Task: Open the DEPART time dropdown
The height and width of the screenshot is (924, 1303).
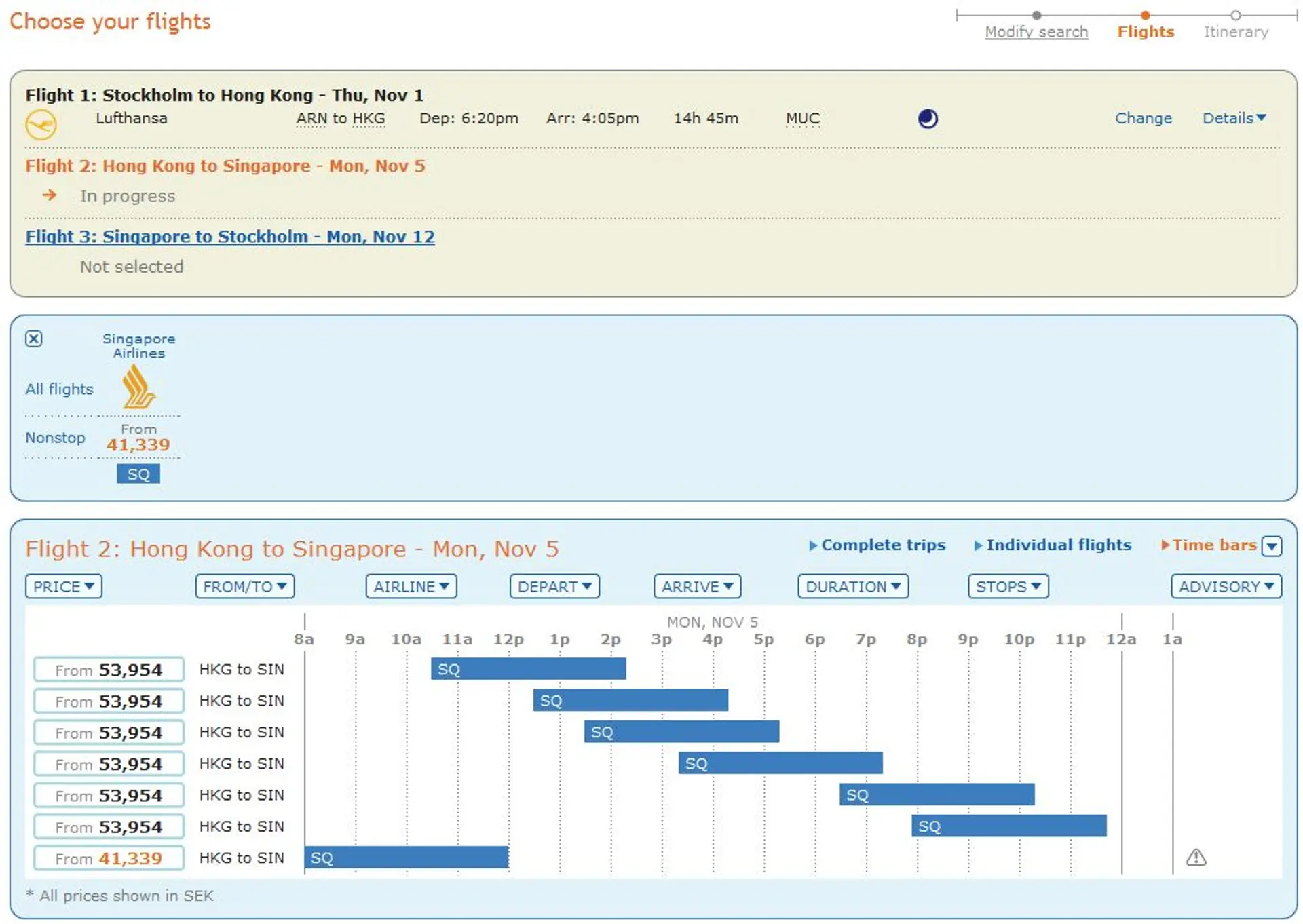Action: point(554,586)
